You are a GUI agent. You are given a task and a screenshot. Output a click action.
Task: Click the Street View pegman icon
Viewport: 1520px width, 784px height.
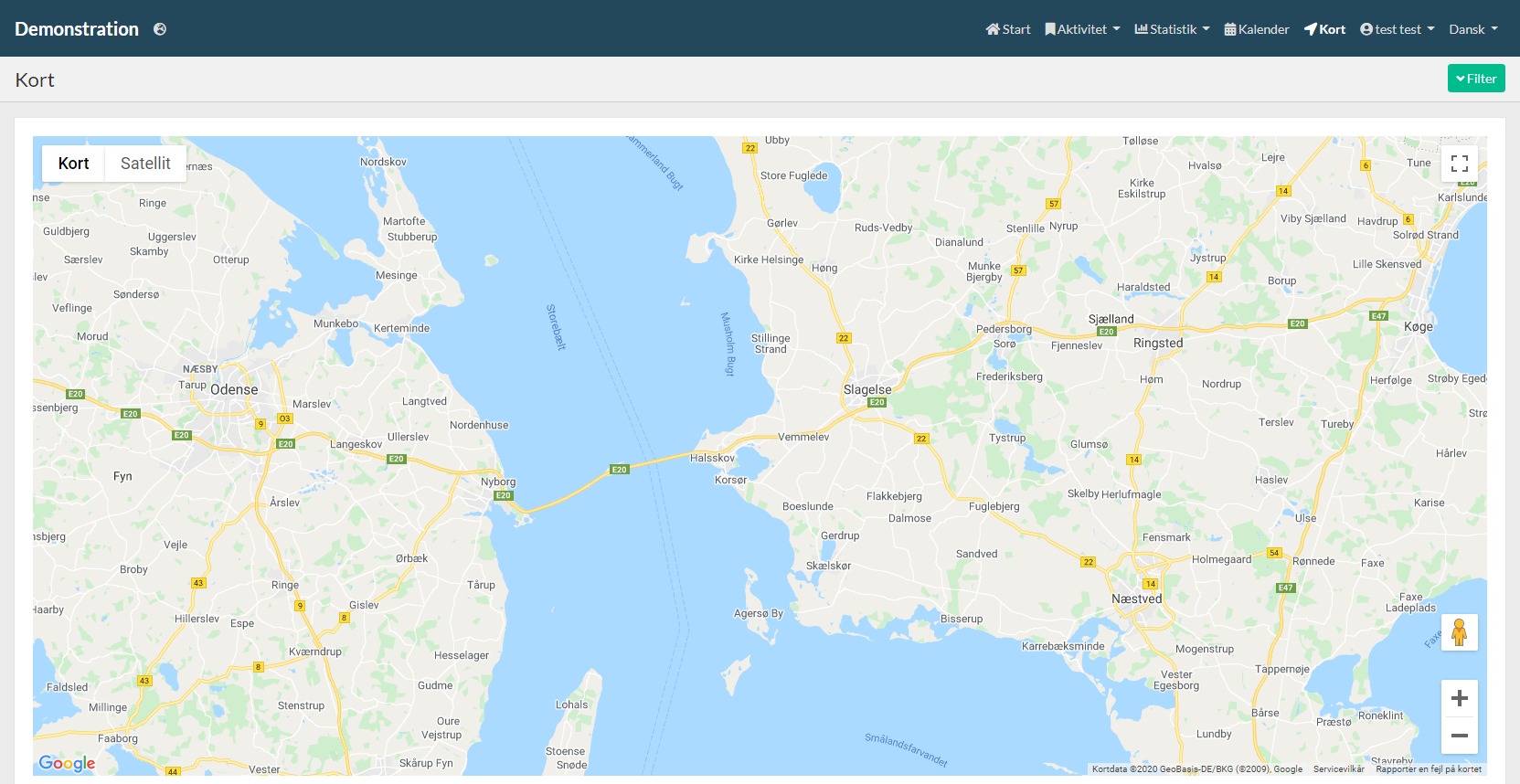pyautogui.click(x=1459, y=632)
